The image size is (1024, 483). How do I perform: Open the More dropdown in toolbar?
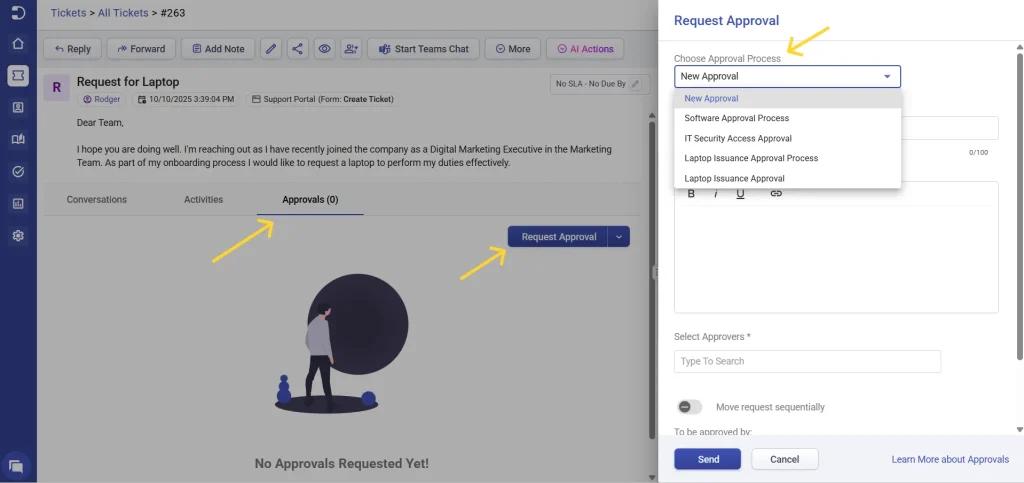tap(512, 49)
